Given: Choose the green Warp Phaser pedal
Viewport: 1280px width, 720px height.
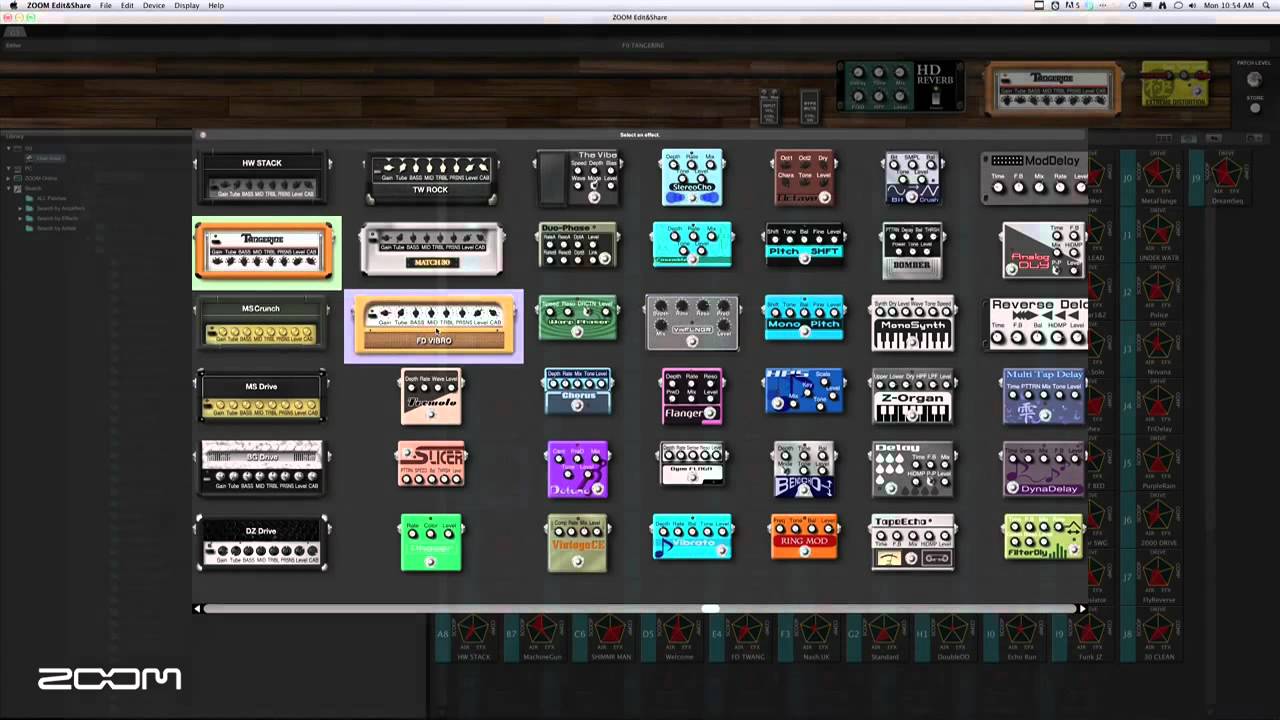Looking at the screenshot, I should (578, 318).
